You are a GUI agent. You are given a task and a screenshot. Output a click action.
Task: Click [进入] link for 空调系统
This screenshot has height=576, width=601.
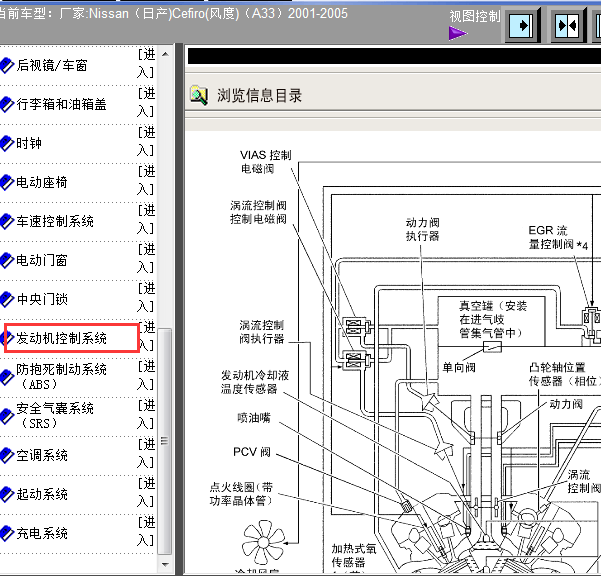146,453
